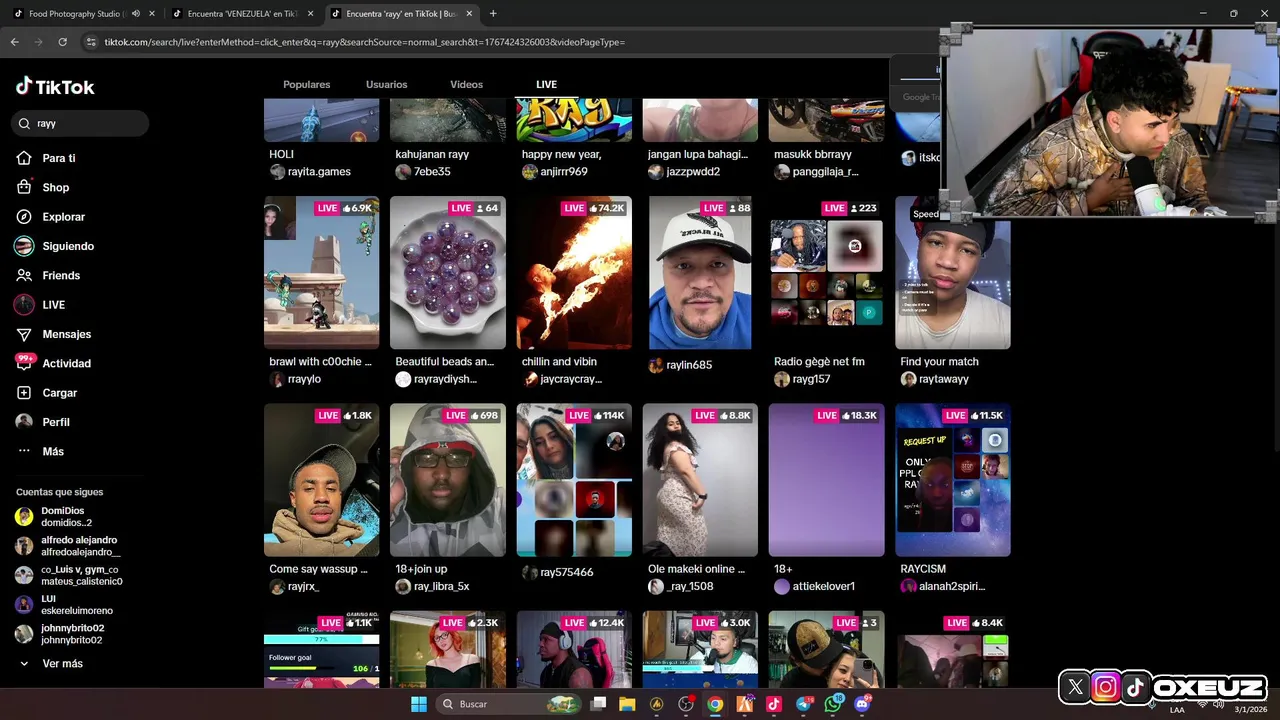
Task: Open TikTok app from taskbar
Action: tap(774, 704)
